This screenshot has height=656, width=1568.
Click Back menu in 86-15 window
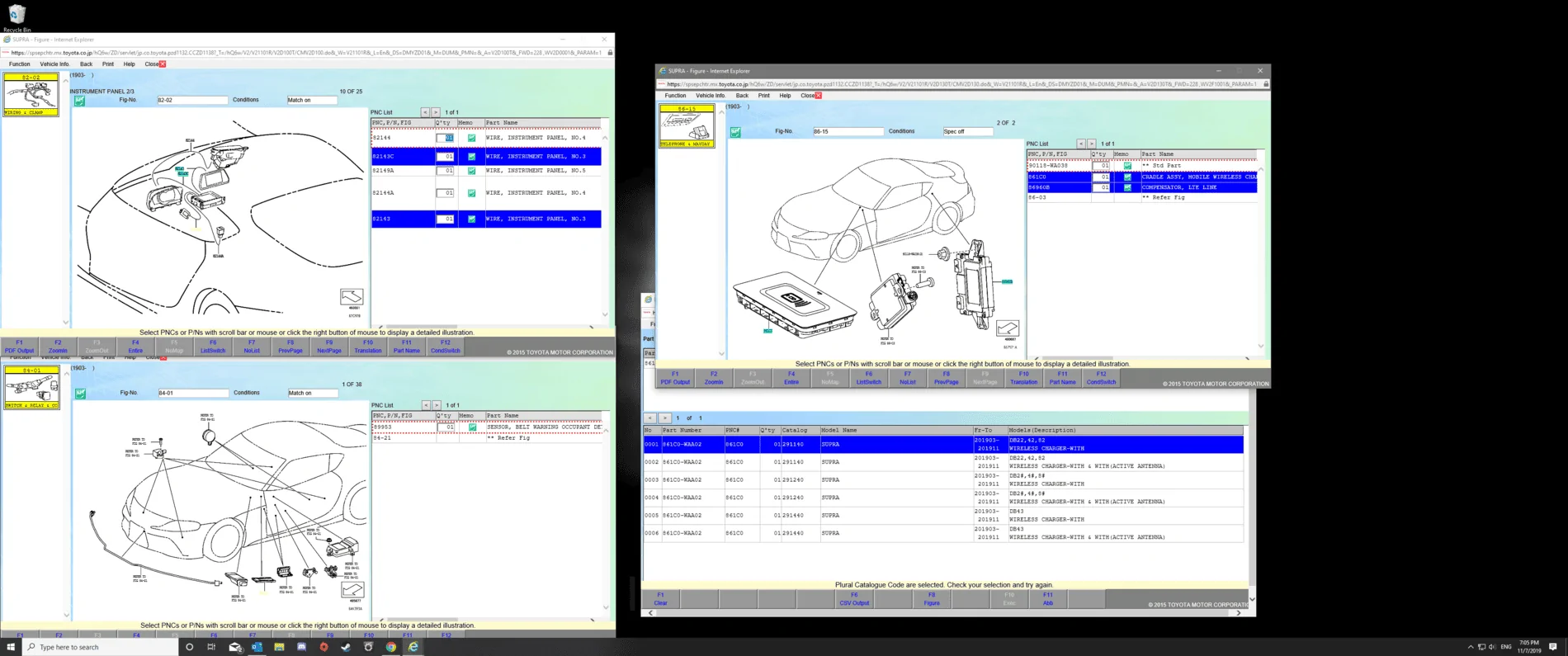click(742, 96)
